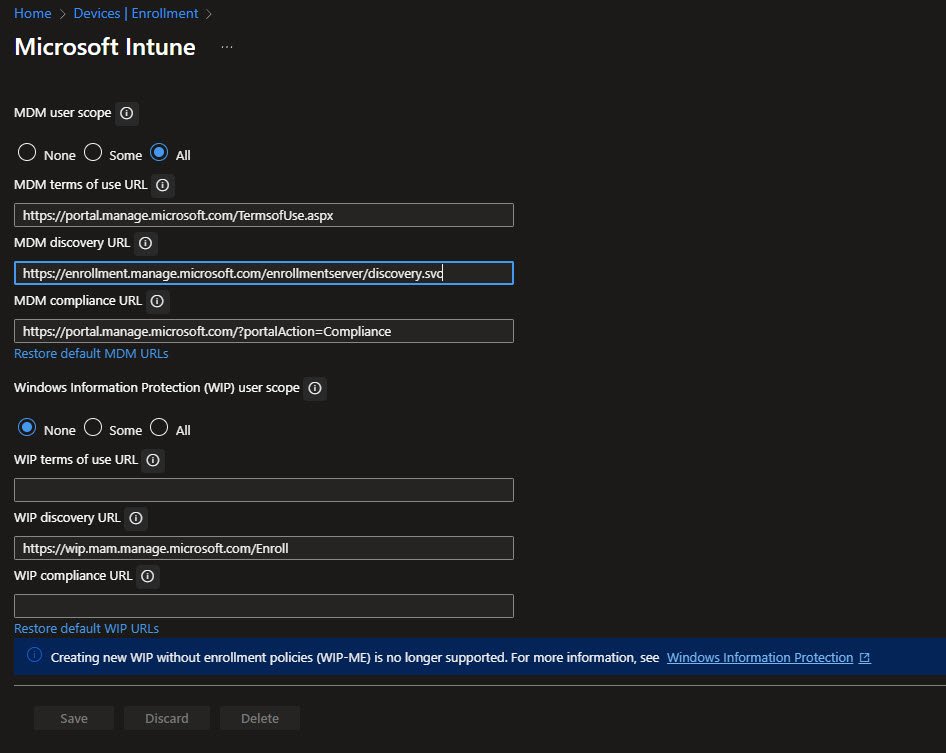Click info icon beside WIP terms of use URL
The image size is (946, 753).
(x=153, y=460)
